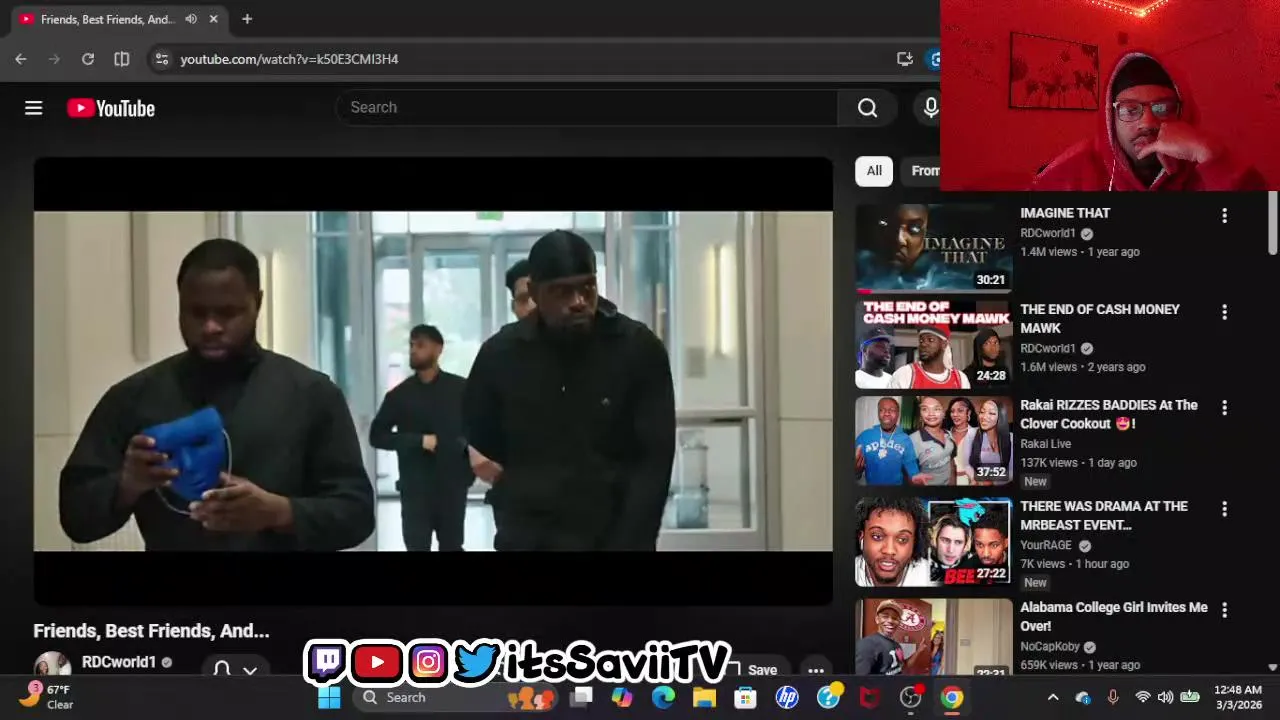Screen dimensions: 1280x720
Task: Open more options for Alabama College Girl video
Action: coord(1224,609)
